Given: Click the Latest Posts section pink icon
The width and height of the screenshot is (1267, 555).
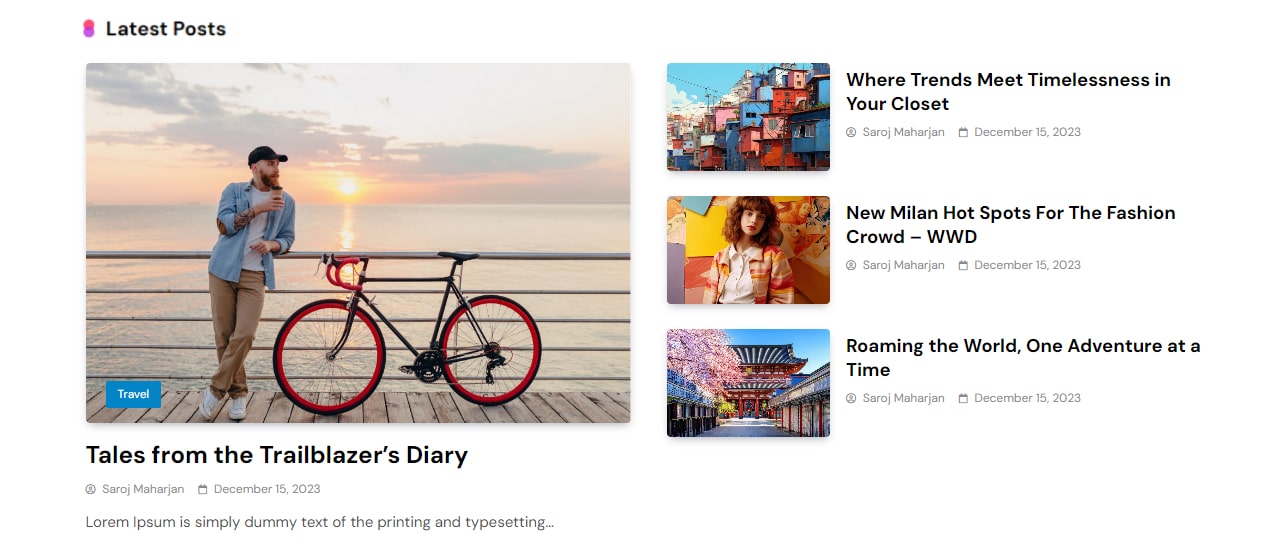Looking at the screenshot, I should tap(89, 29).
